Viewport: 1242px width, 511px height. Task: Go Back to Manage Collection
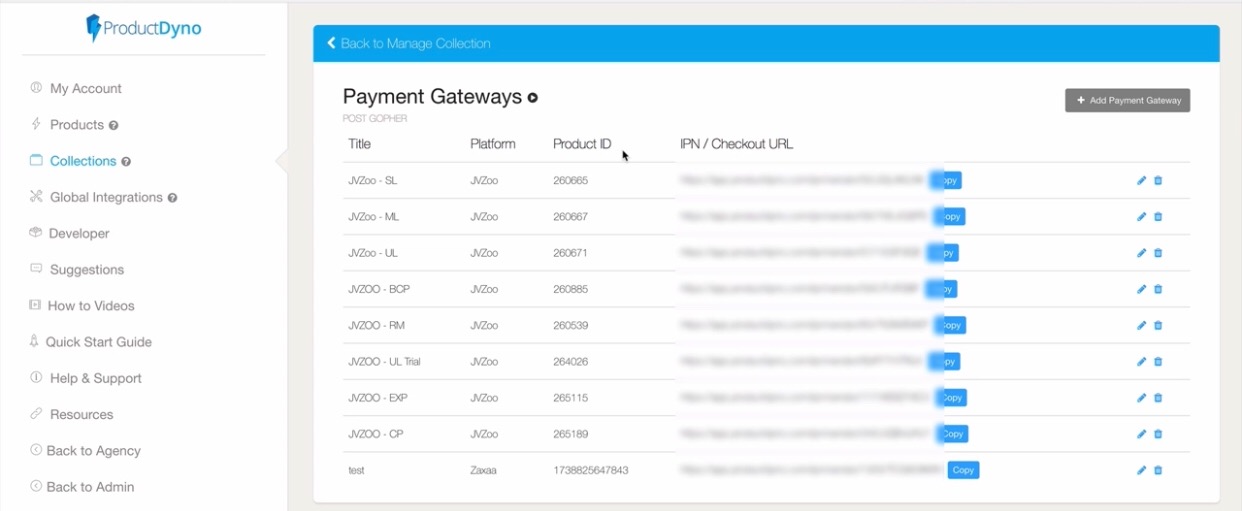click(409, 44)
